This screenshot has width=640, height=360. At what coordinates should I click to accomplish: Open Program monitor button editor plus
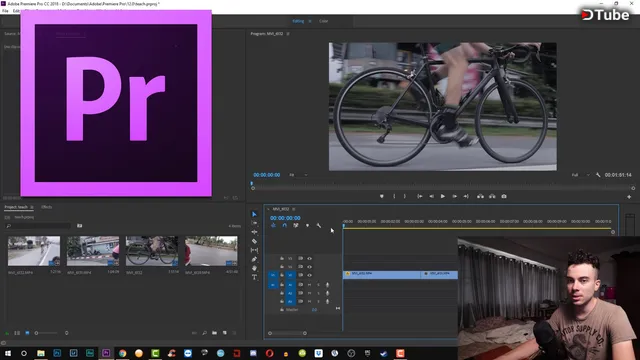(x=629, y=197)
